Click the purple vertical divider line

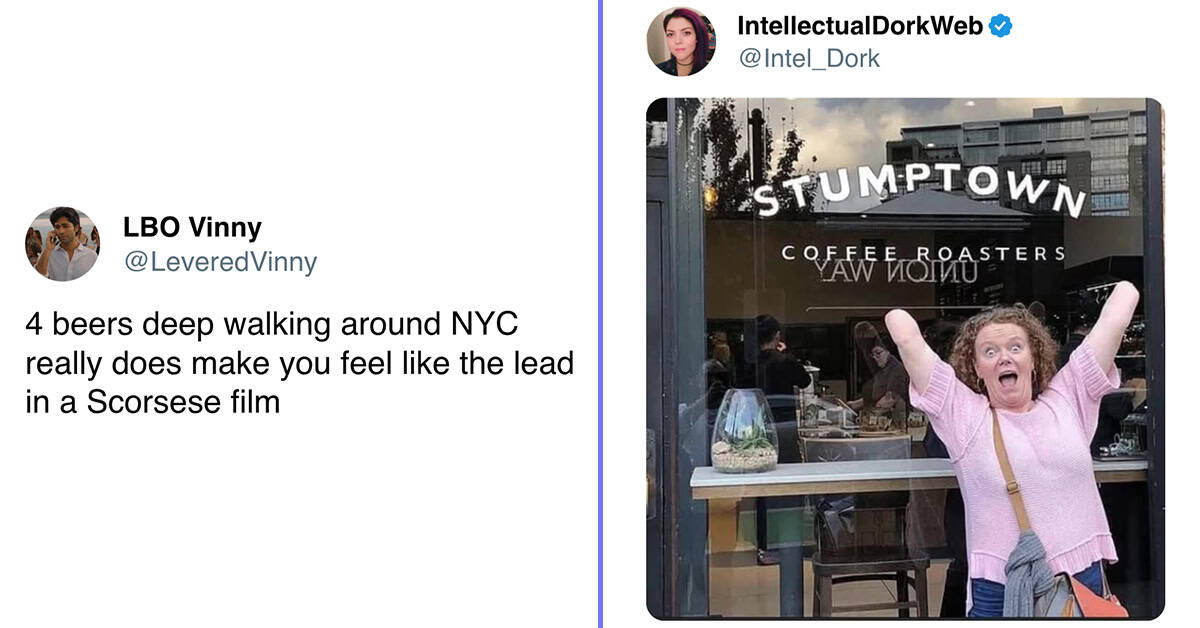pyautogui.click(x=600, y=314)
